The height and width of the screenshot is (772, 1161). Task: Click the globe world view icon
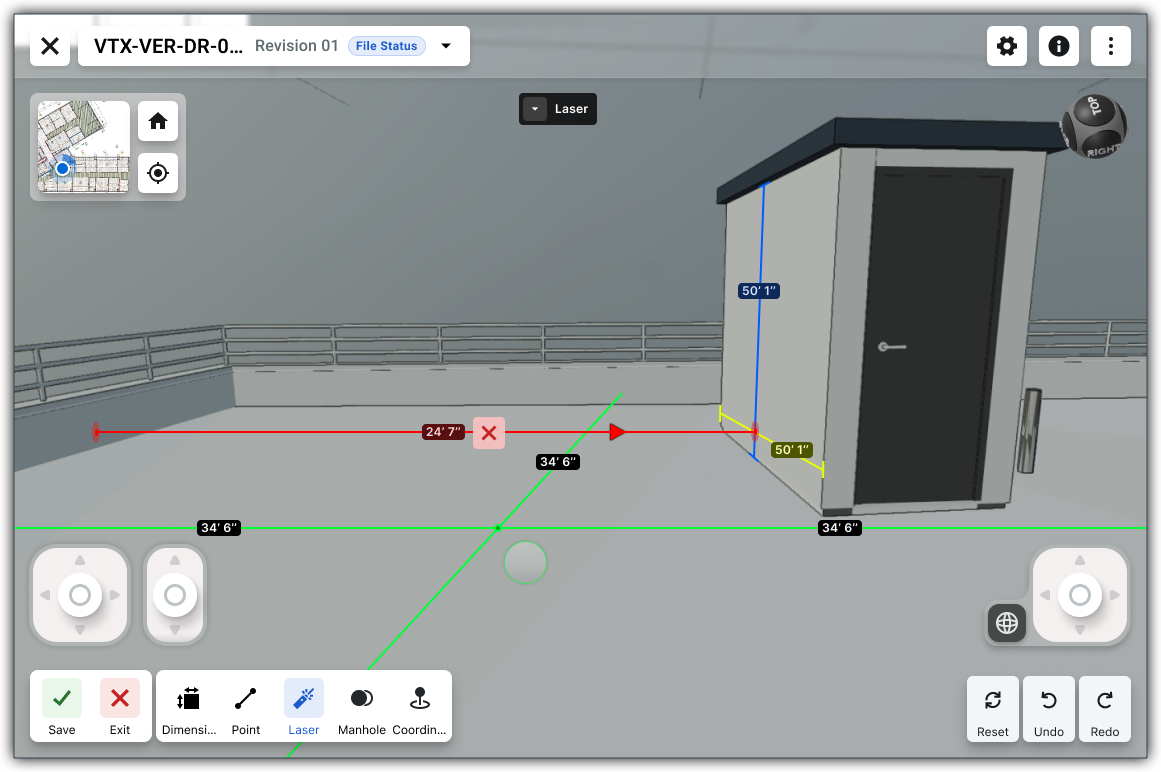1006,623
